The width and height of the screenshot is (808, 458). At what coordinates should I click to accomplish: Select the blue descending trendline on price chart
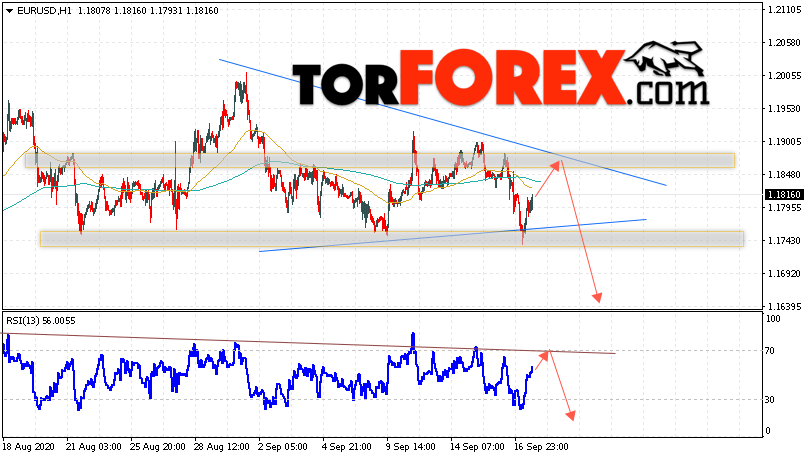click(x=442, y=122)
